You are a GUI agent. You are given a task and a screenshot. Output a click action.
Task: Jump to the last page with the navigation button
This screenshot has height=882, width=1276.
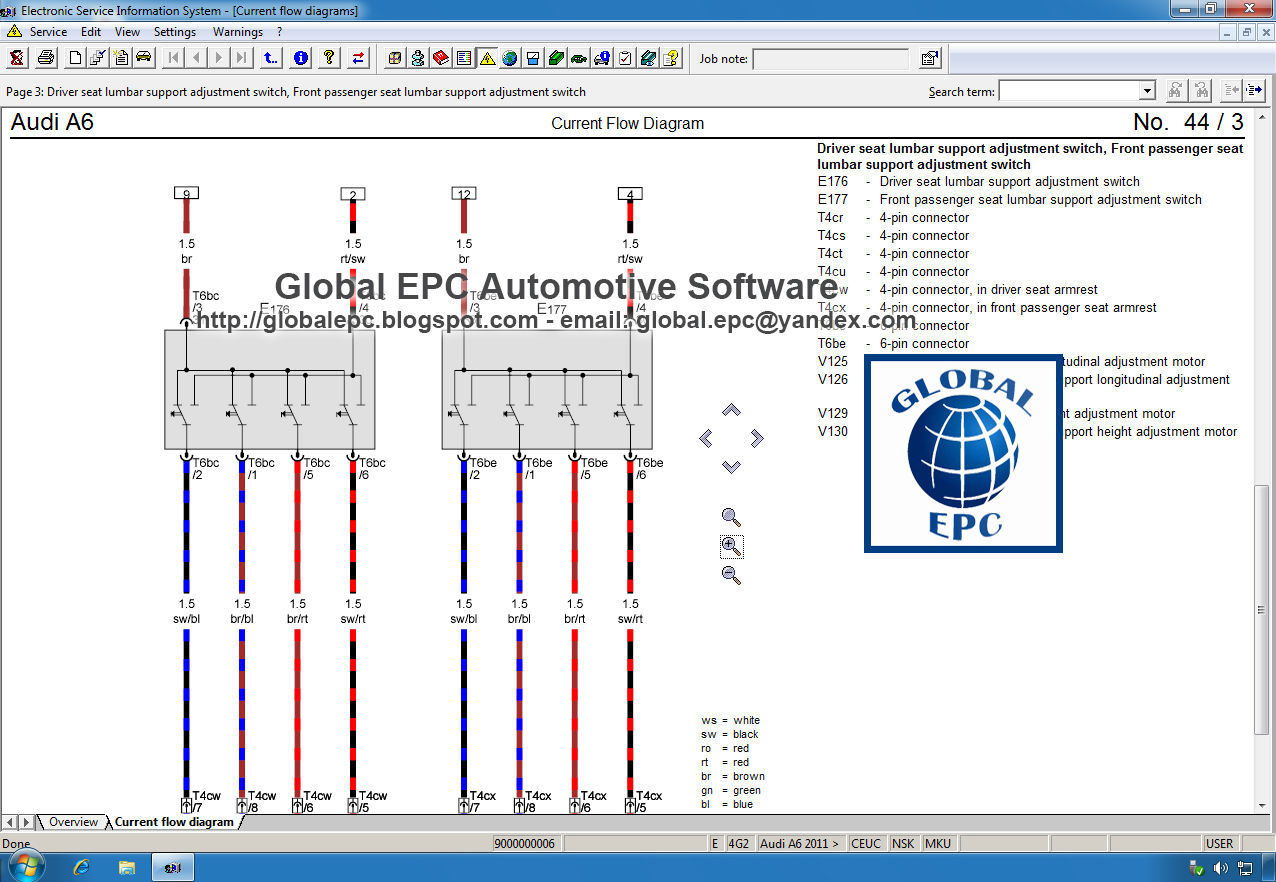point(240,57)
